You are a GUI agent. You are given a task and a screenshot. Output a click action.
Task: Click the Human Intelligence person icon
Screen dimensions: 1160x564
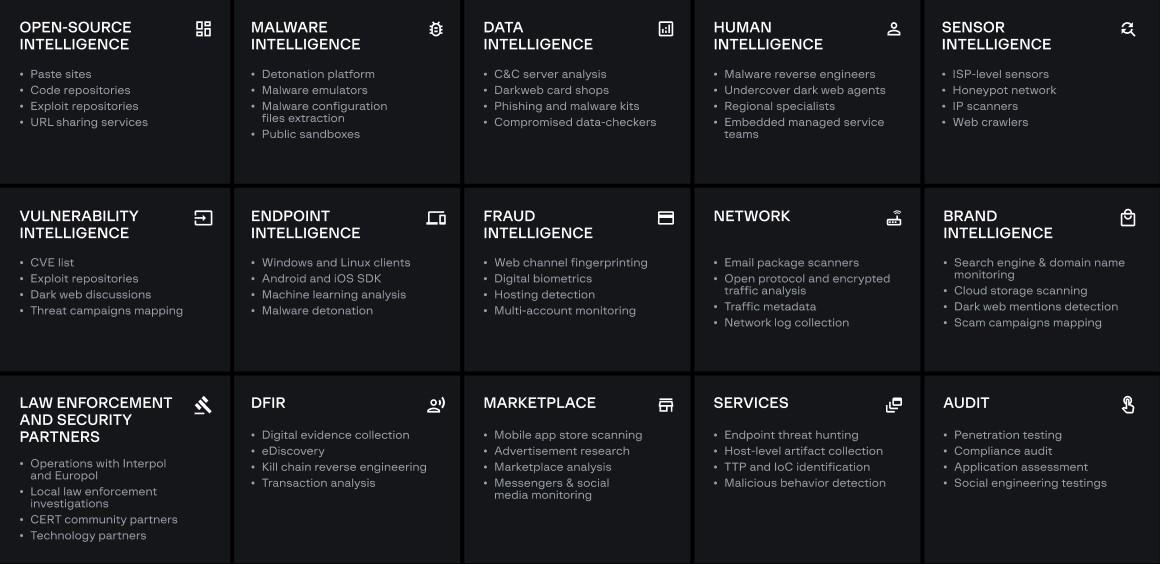click(894, 29)
